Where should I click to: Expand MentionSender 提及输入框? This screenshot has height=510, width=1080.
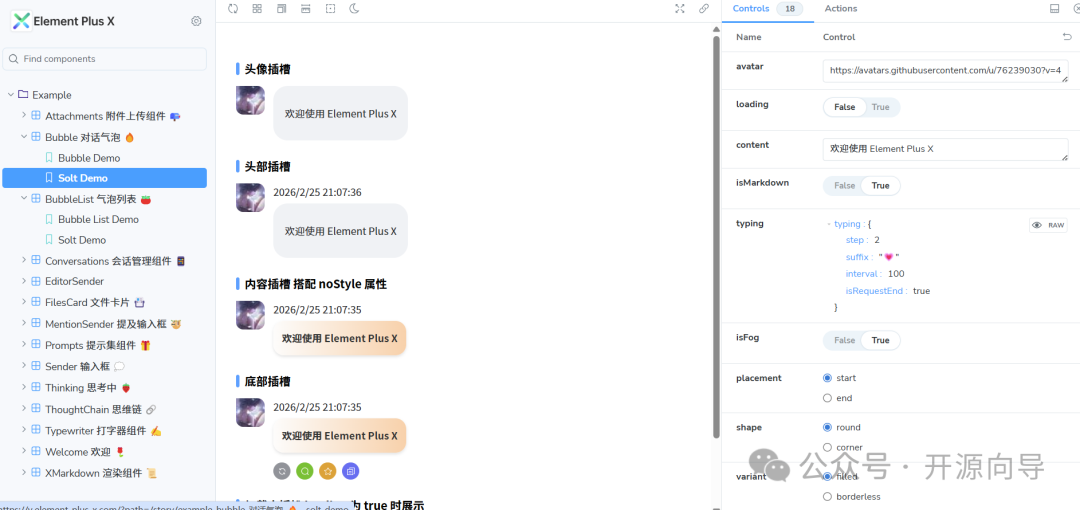pos(23,323)
